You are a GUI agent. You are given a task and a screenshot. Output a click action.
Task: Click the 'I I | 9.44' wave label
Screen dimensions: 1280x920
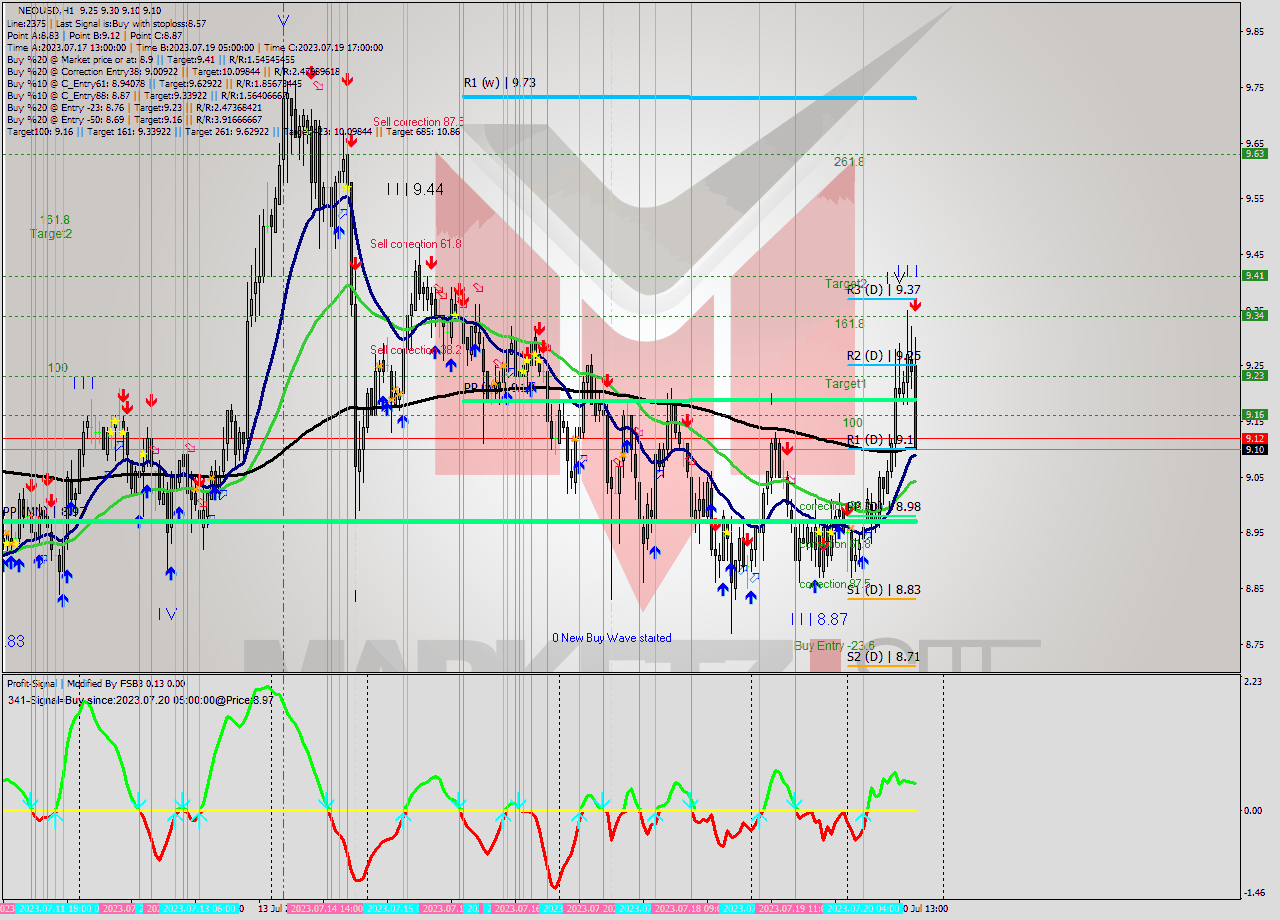[x=415, y=188]
